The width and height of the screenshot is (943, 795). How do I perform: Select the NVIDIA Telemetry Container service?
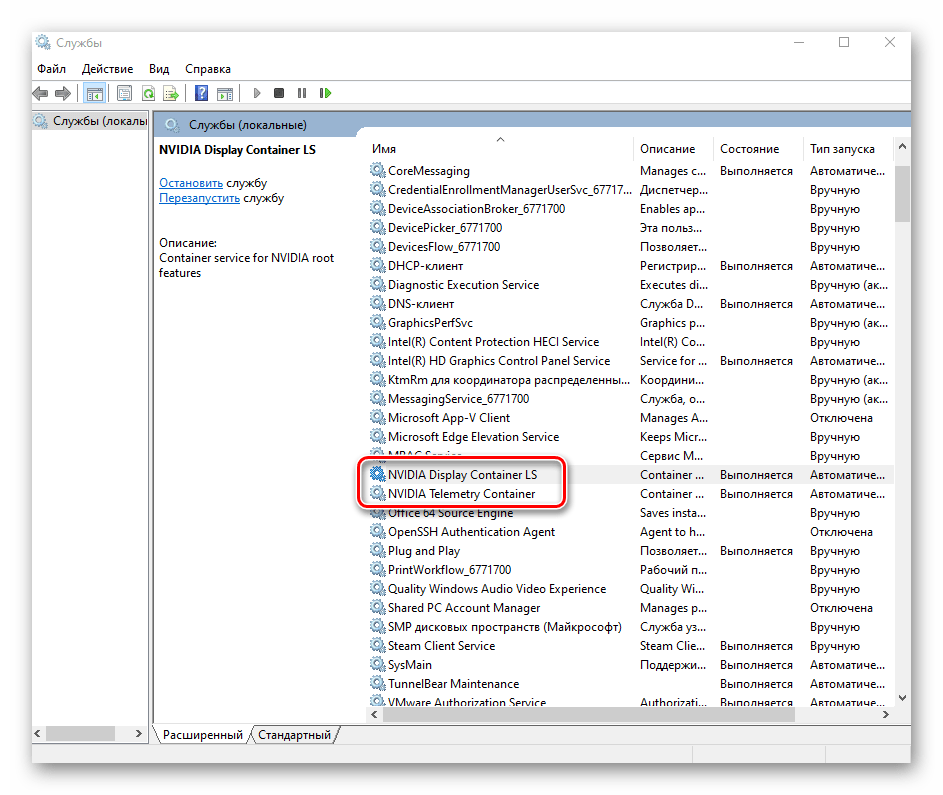click(x=461, y=494)
